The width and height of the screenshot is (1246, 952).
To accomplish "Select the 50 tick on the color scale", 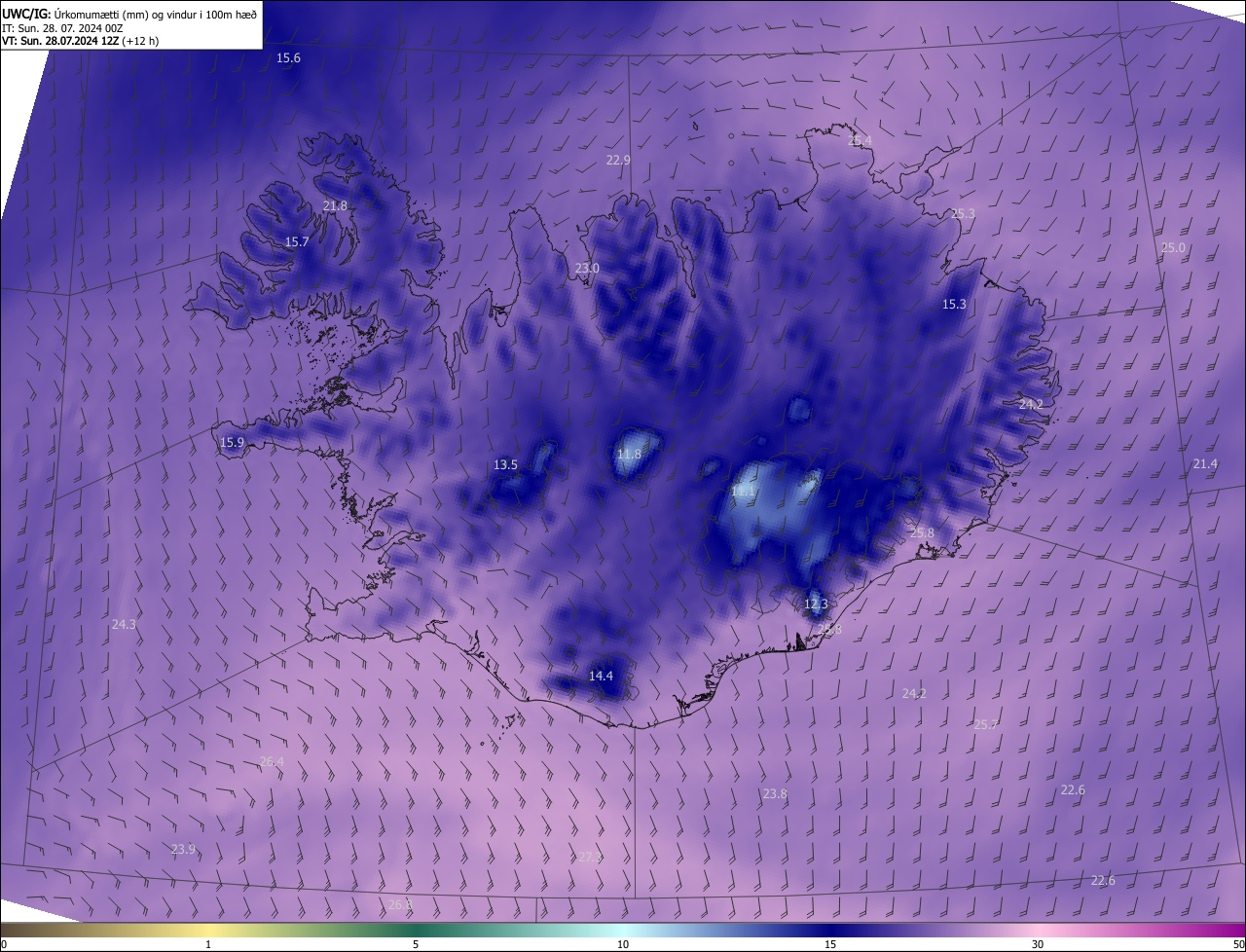I will pos(1238,944).
